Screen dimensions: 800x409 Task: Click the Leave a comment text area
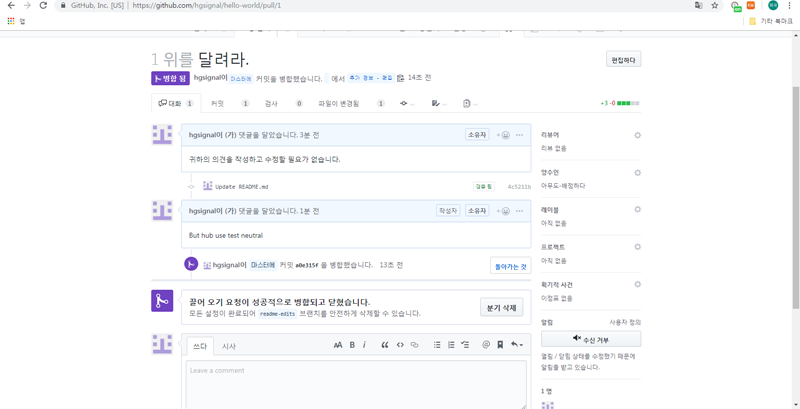pos(356,385)
